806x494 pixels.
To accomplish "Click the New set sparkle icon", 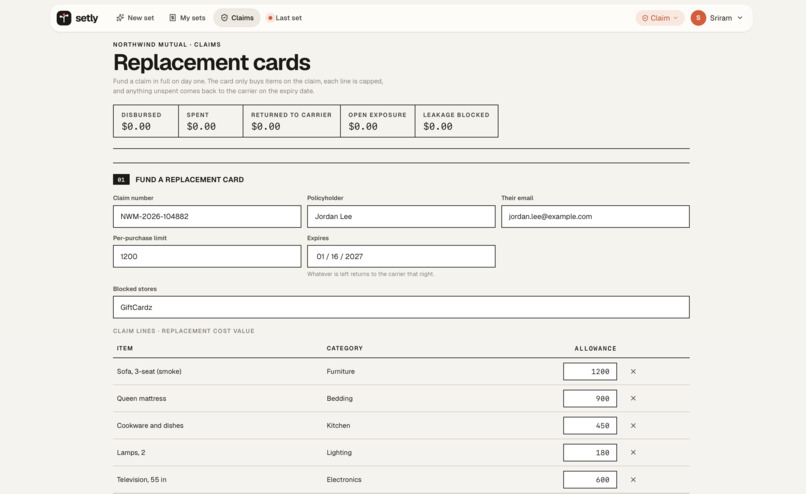I will 120,18.
